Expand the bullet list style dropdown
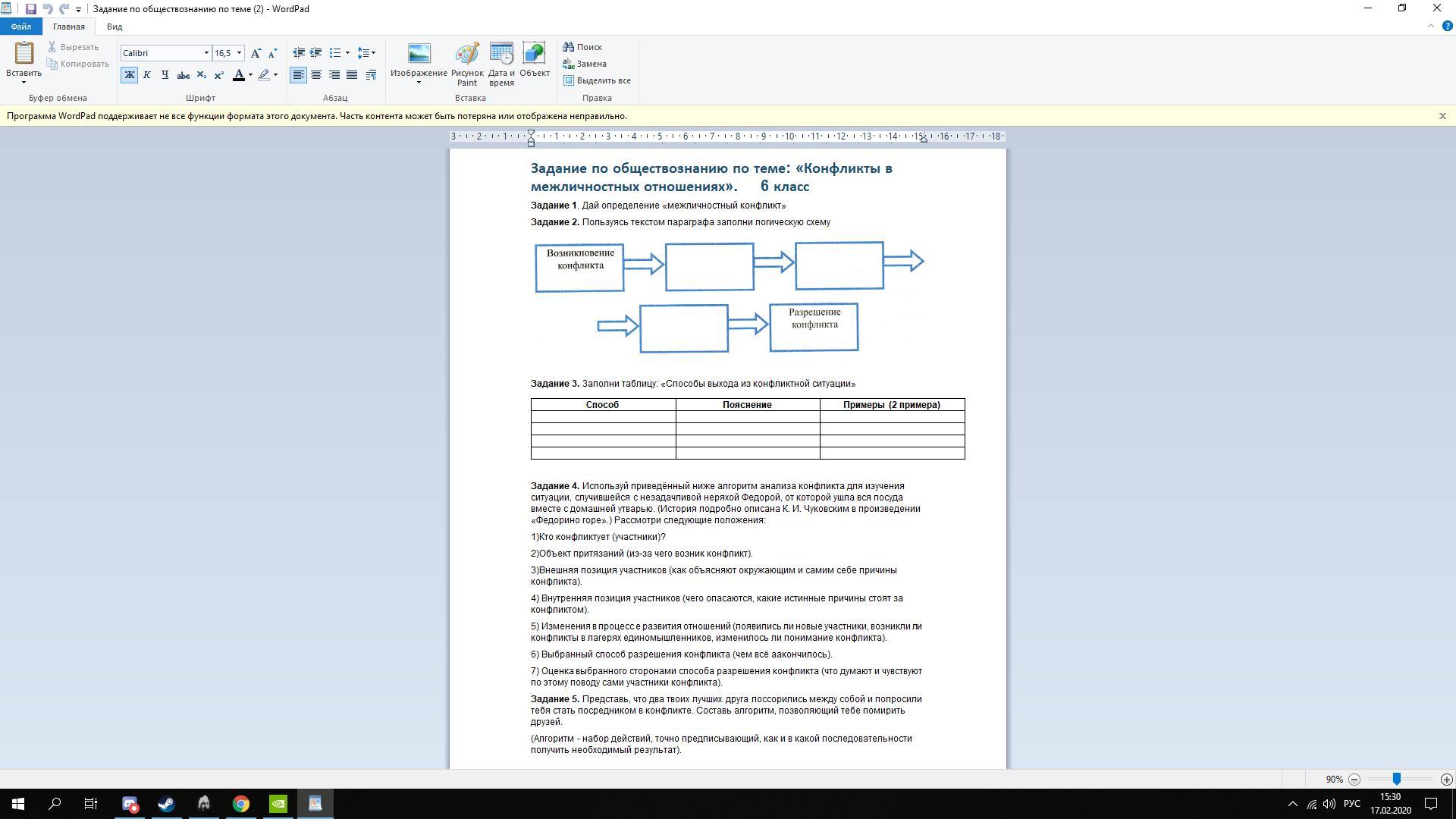 click(x=347, y=53)
